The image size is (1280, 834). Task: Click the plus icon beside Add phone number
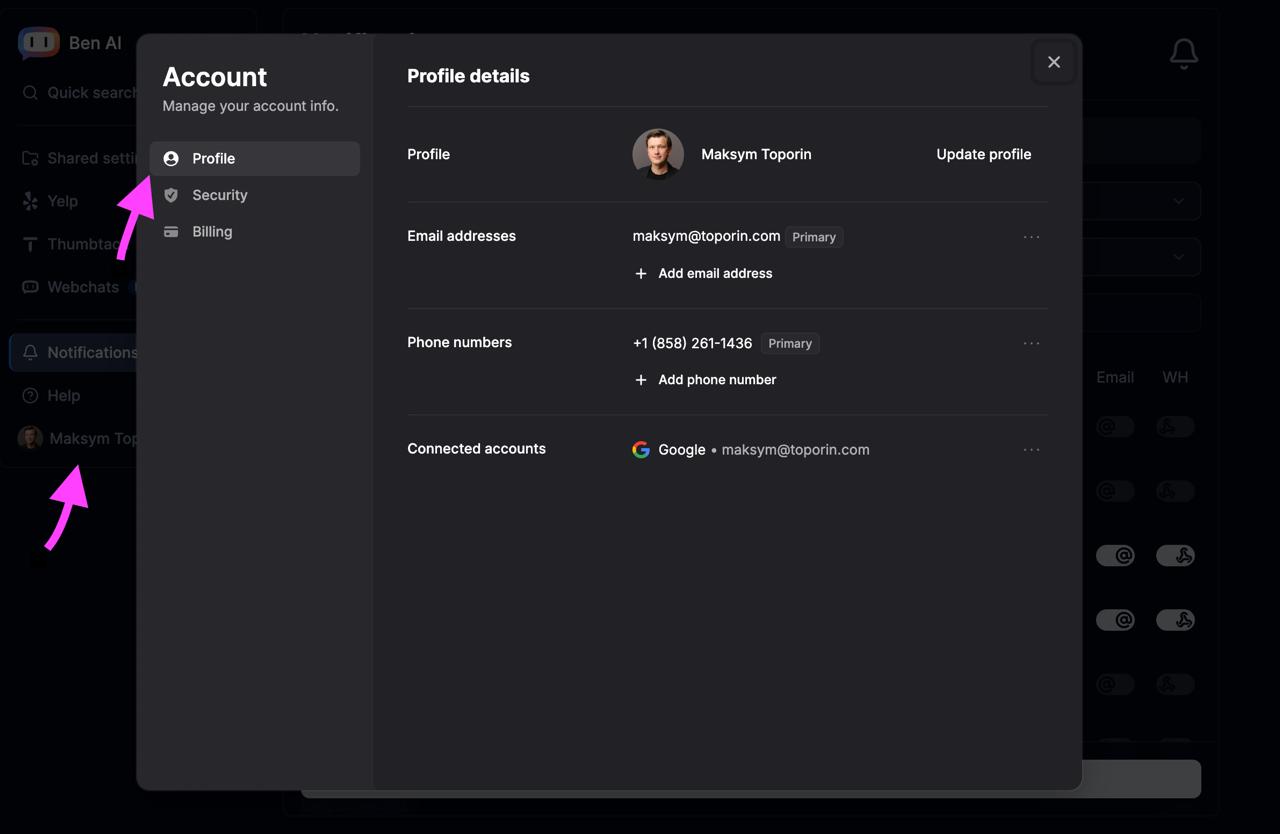coord(641,379)
